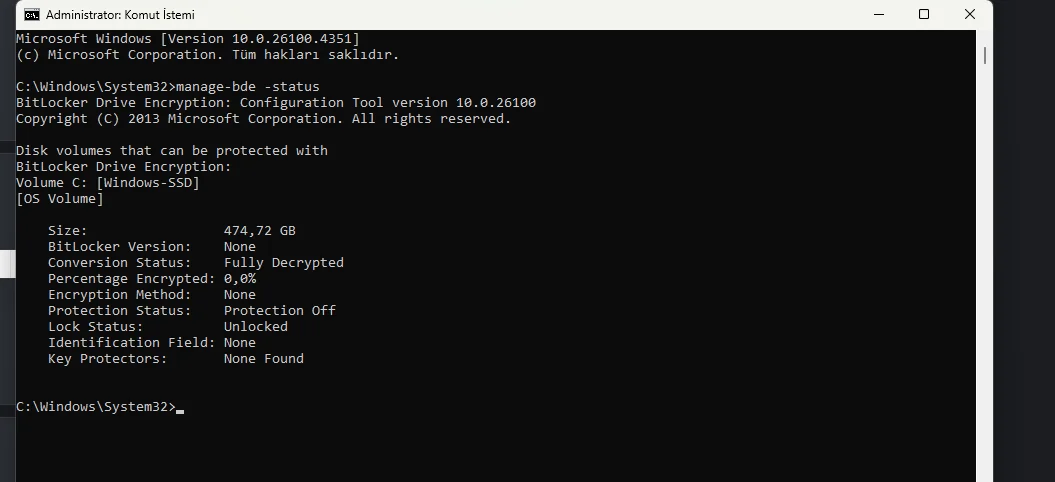Click the '0,0%' percentage encrypted value
This screenshot has width=1055, height=482.
point(240,279)
